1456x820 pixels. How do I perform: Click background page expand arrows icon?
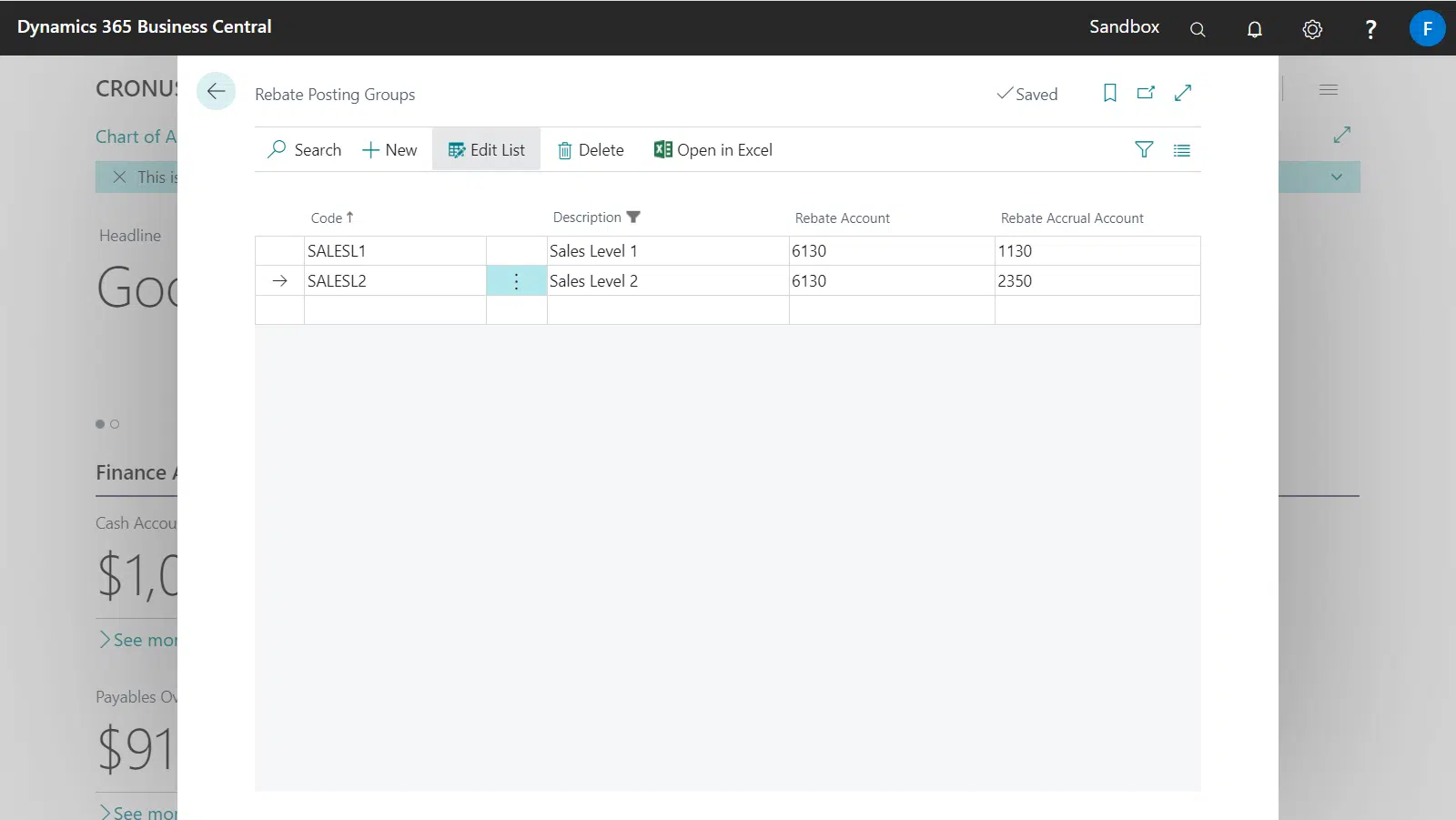tap(1341, 135)
